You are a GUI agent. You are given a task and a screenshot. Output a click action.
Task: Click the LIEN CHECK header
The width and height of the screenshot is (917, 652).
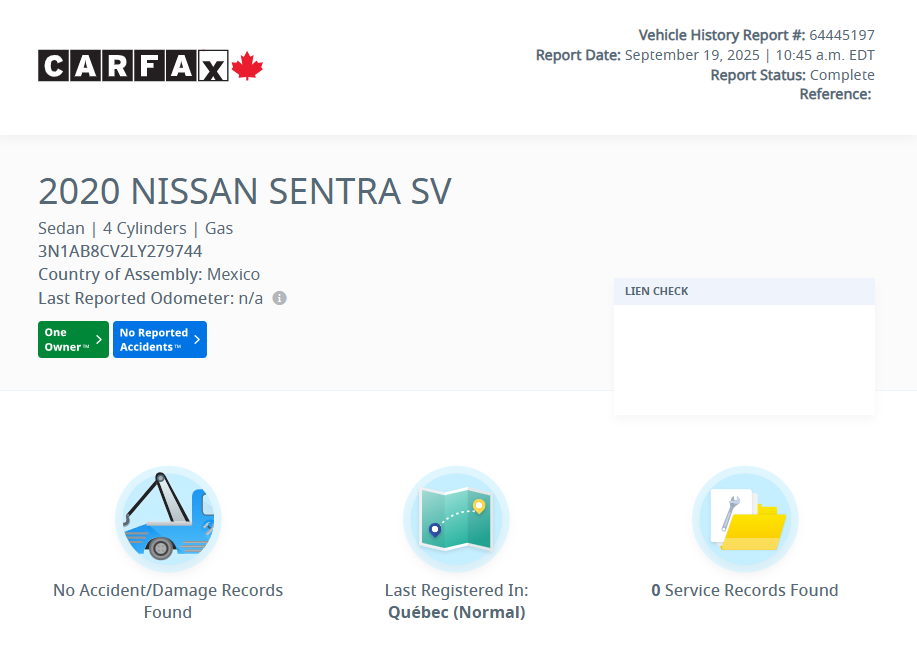(x=657, y=292)
